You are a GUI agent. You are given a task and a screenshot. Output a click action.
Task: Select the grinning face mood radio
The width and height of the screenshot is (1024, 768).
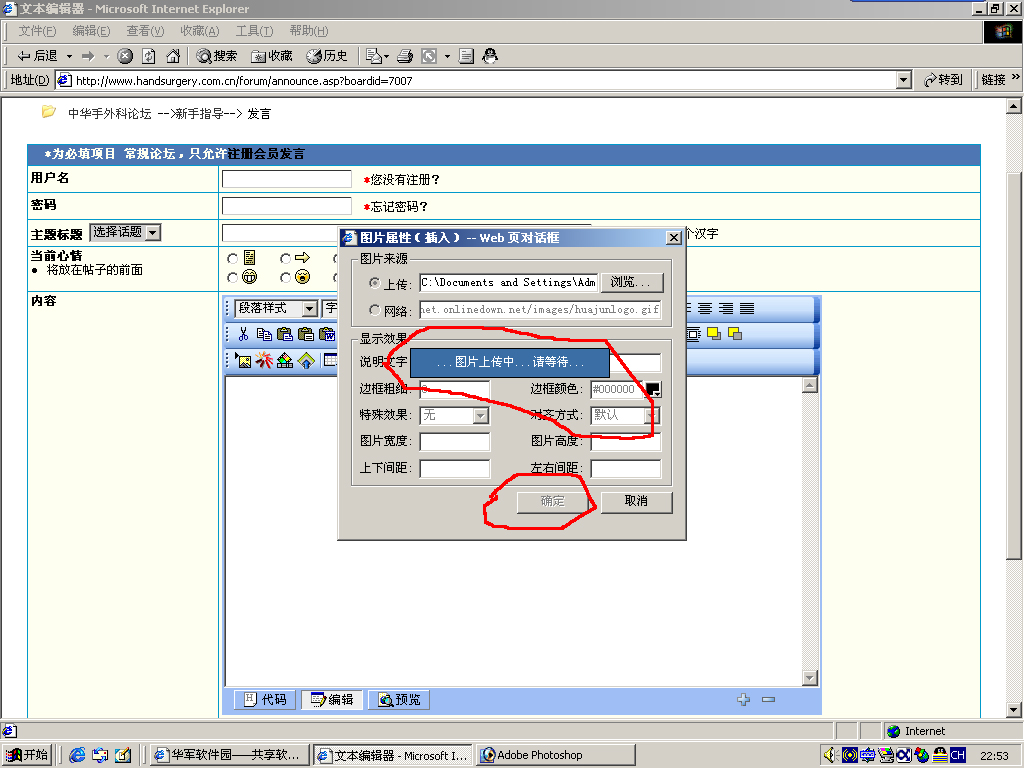tap(232, 278)
